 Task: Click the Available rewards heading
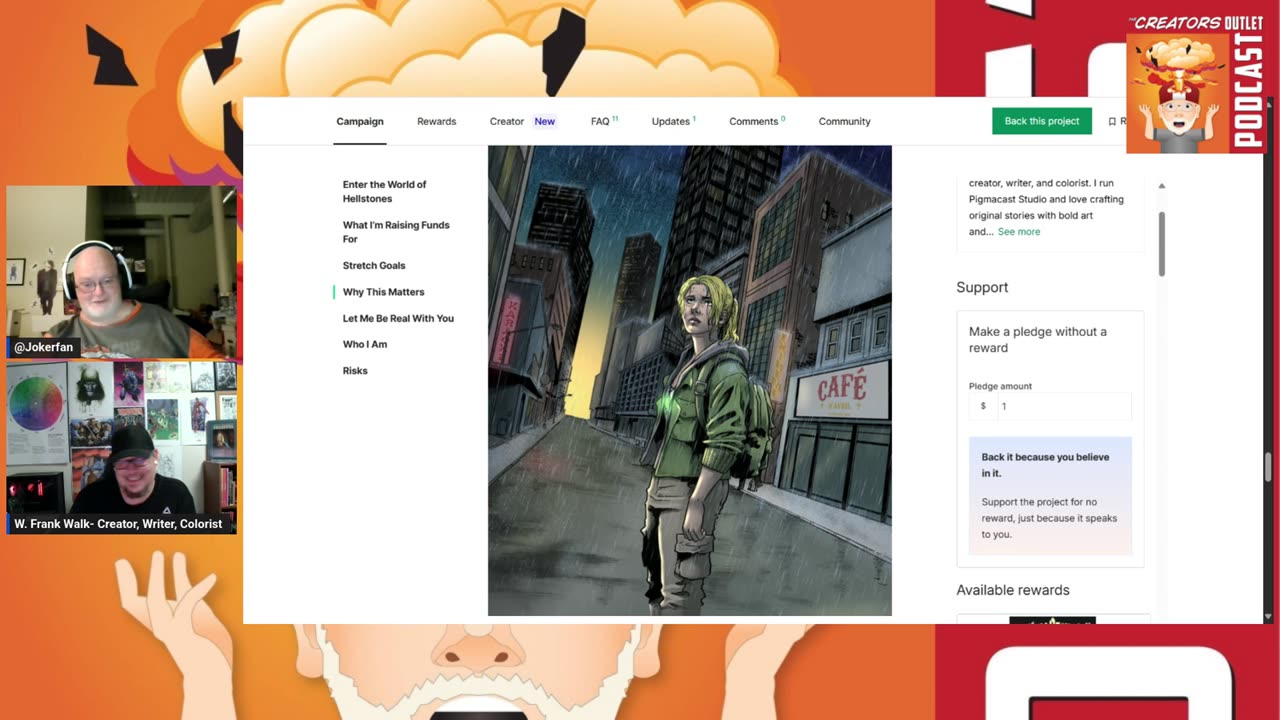(1013, 590)
